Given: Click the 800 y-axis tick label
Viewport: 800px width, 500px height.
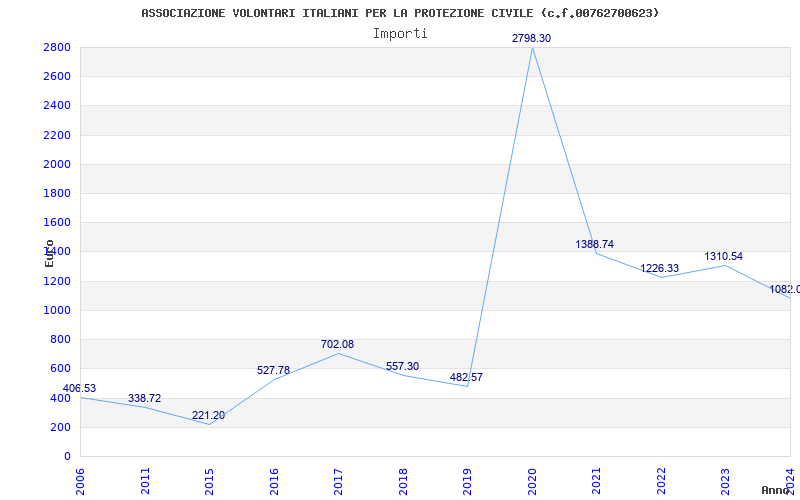Looking at the screenshot, I should (x=61, y=339).
